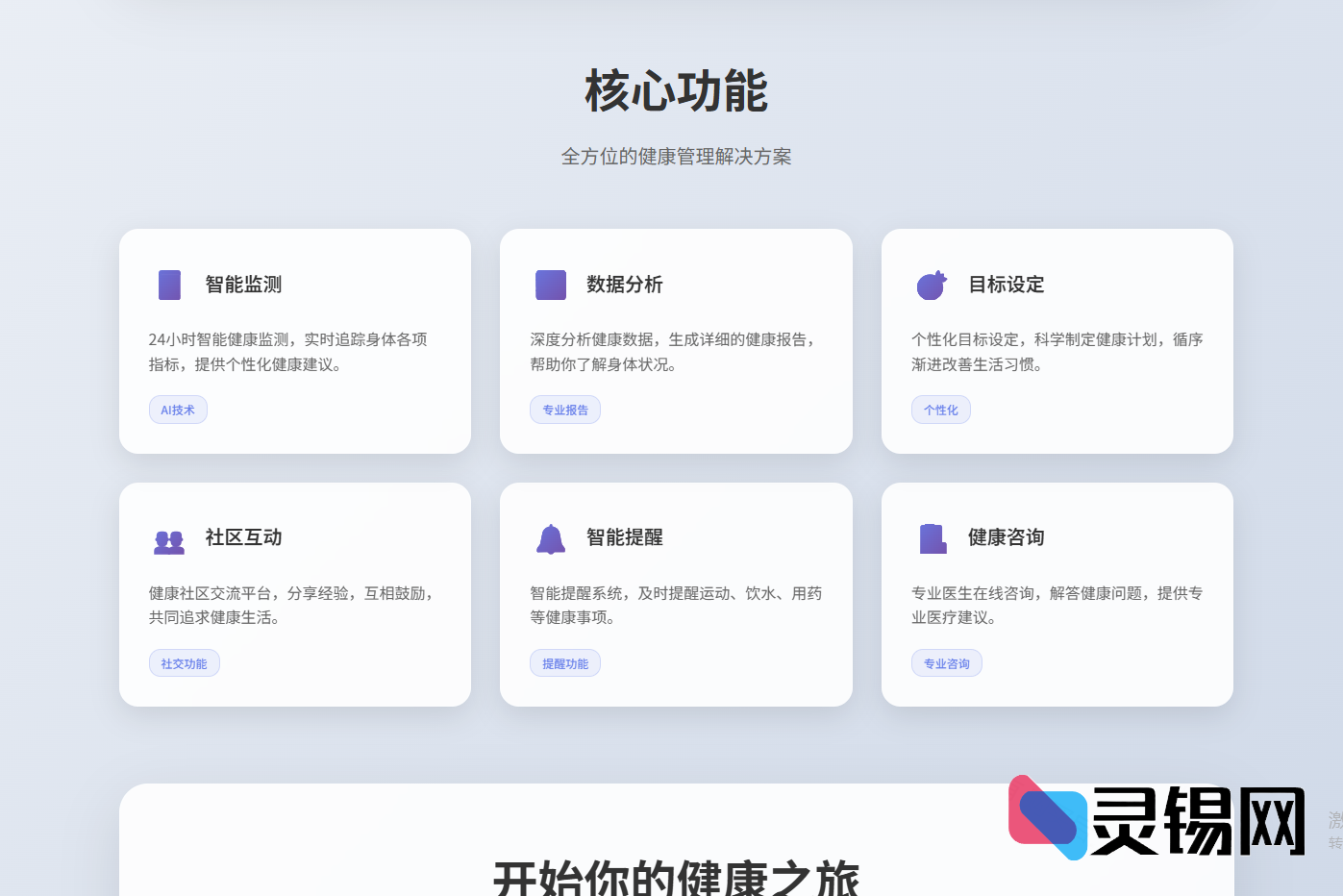
Task: Click the 灵锡网 logo icon
Action: click(x=1047, y=817)
